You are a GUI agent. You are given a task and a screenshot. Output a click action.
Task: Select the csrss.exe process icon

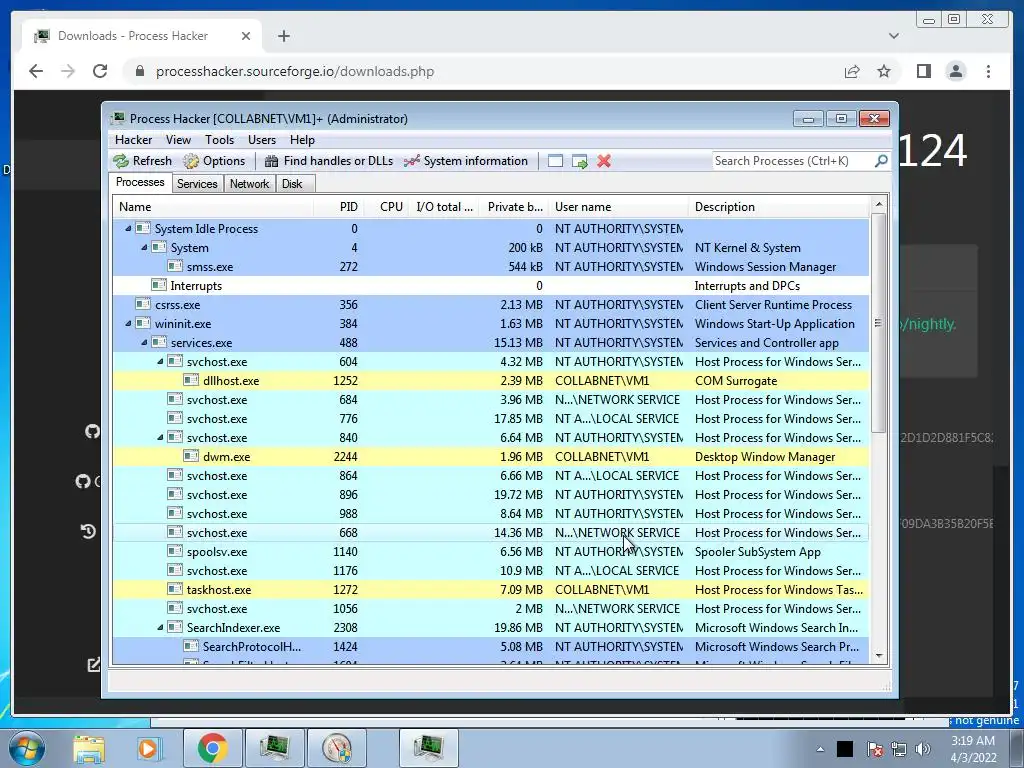142,304
